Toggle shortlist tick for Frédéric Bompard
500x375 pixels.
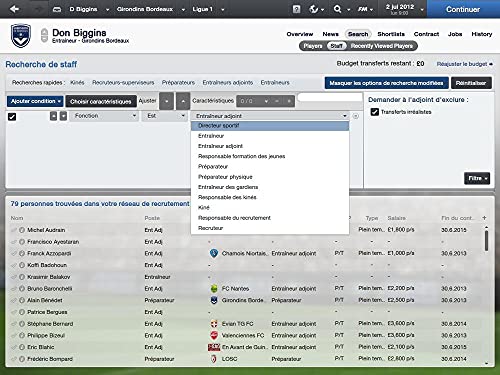[14, 359]
